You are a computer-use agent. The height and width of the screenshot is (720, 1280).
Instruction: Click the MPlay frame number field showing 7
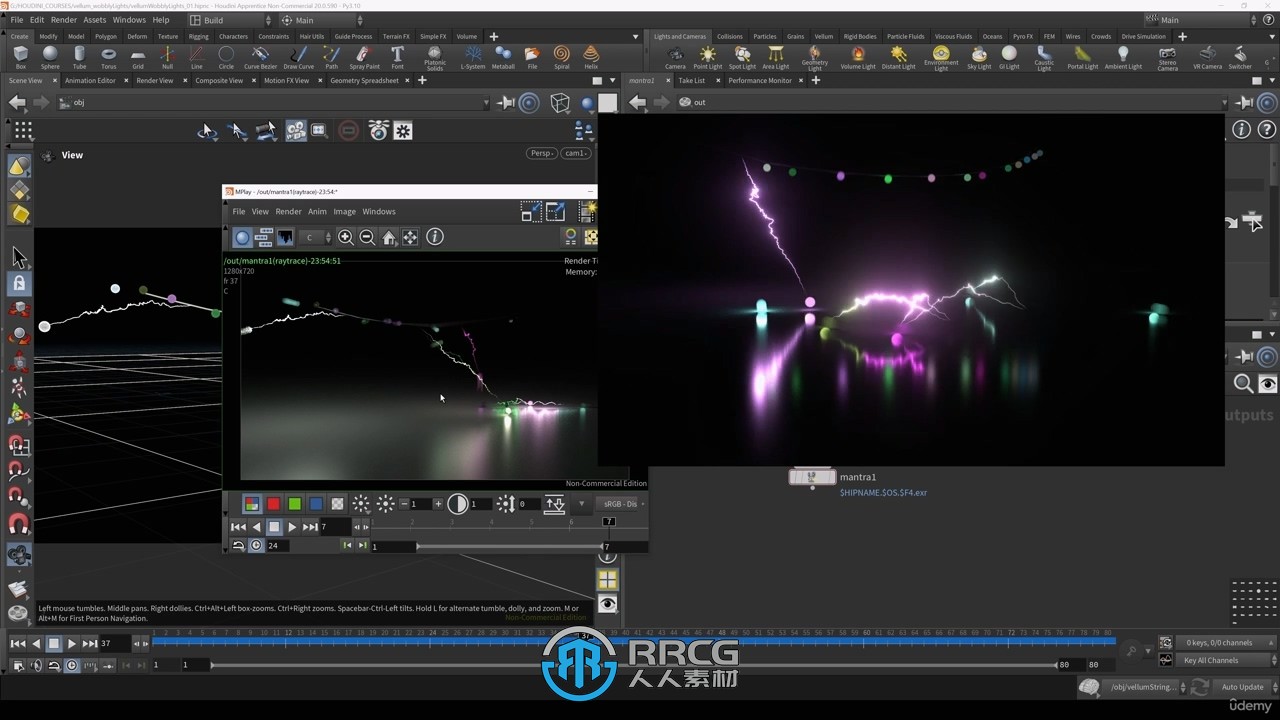(335, 527)
